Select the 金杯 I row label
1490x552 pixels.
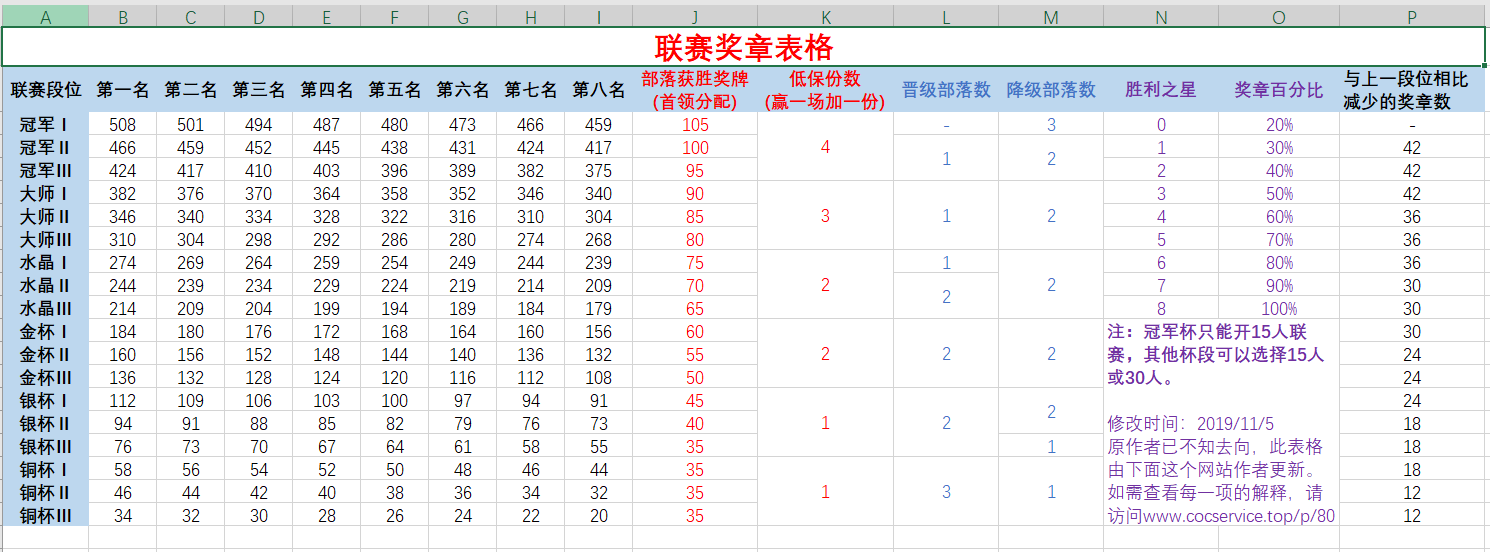(x=45, y=332)
